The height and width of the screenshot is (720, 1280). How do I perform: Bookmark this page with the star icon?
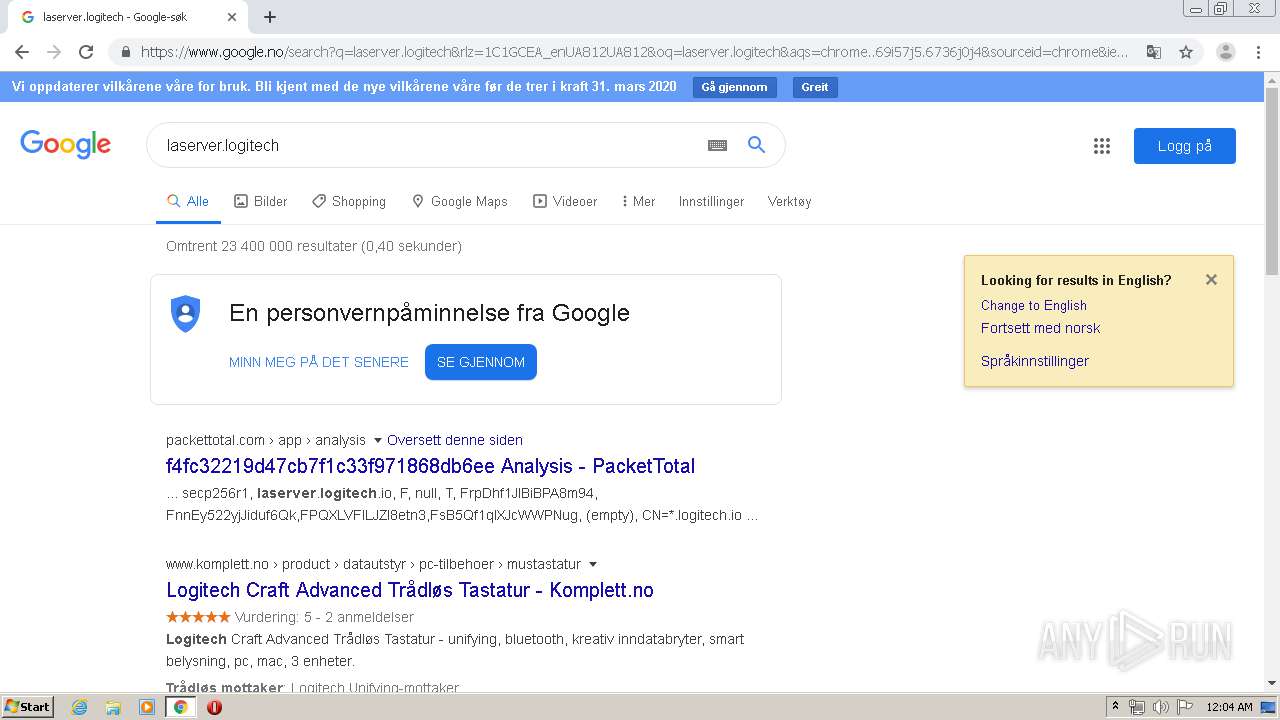pos(1186,52)
